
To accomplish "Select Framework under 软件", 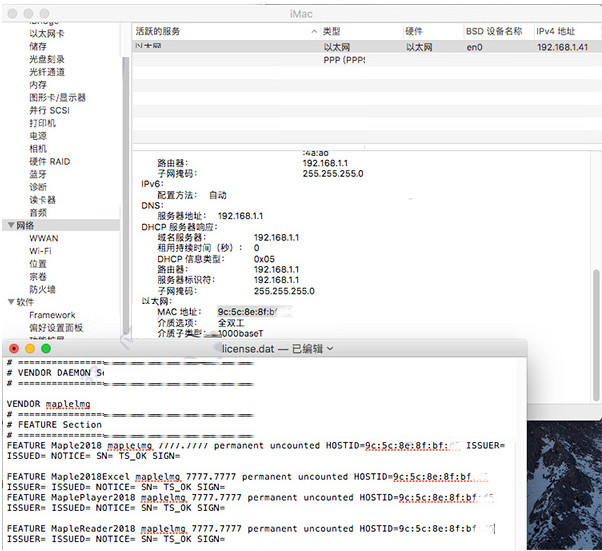I will [52, 315].
